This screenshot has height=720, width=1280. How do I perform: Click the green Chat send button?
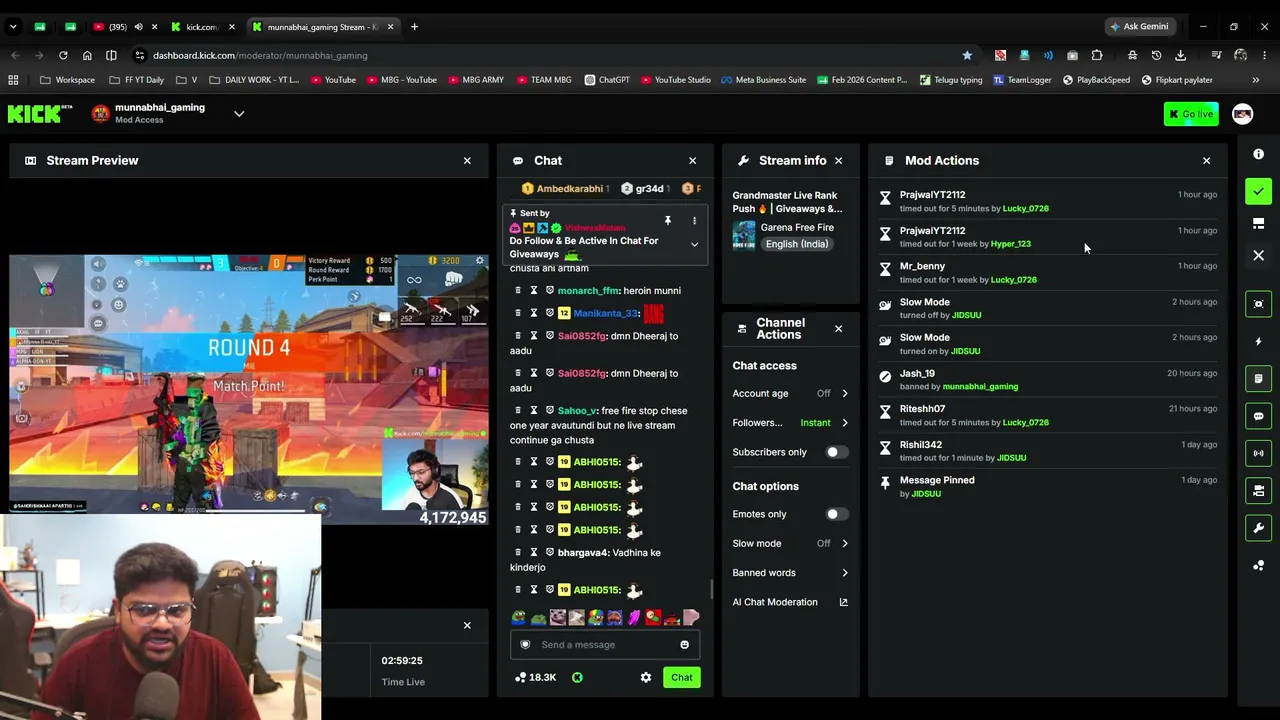(x=681, y=677)
